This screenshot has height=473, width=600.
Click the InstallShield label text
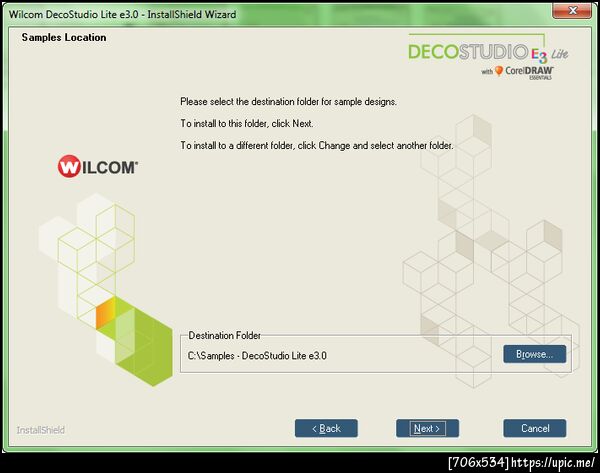[x=41, y=430]
